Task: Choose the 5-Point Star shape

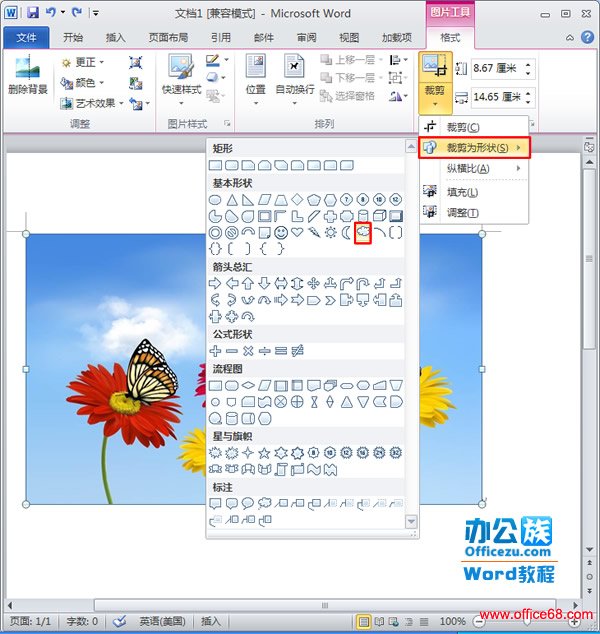Action: [x=264, y=453]
